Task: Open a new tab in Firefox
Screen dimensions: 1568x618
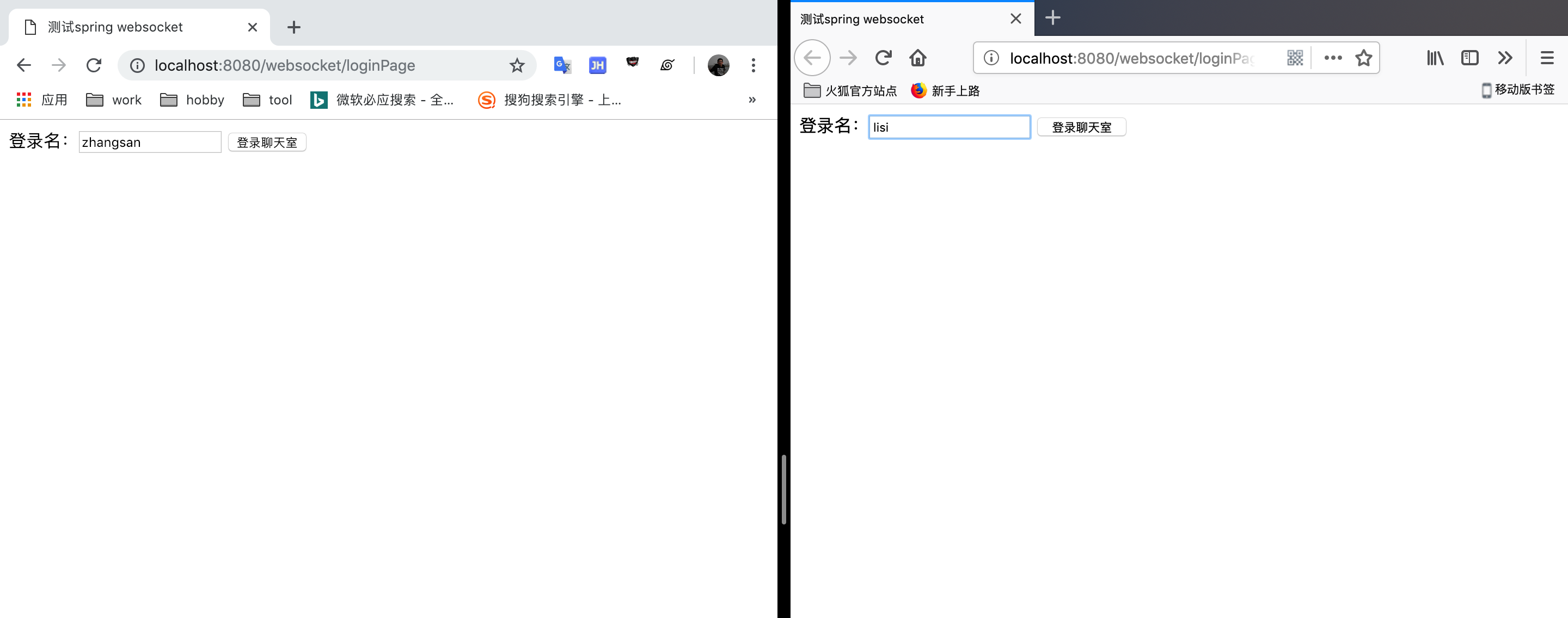Action: pyautogui.click(x=1052, y=18)
